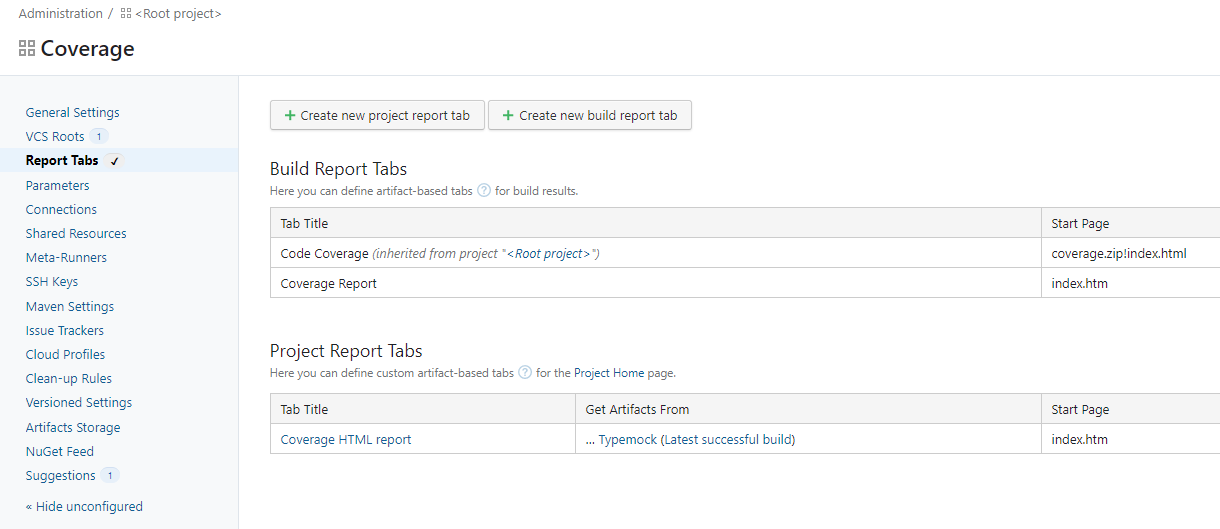1220x529 pixels.
Task: Go to Parameters section
Action: pyautogui.click(x=57, y=185)
